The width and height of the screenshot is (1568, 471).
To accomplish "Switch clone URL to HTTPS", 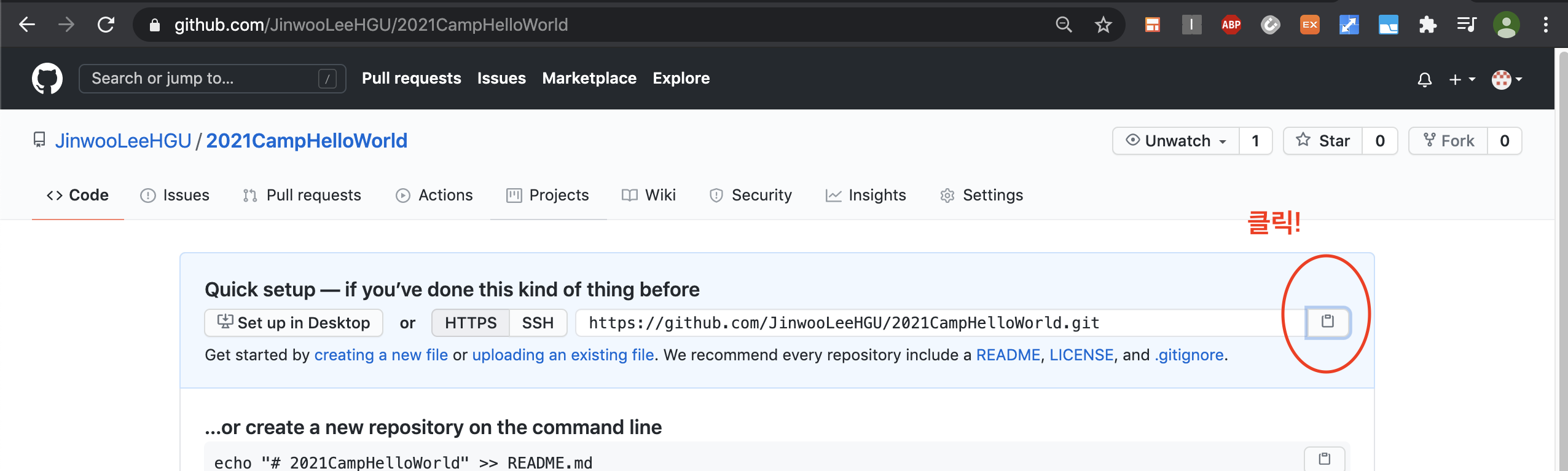I will pos(471,323).
